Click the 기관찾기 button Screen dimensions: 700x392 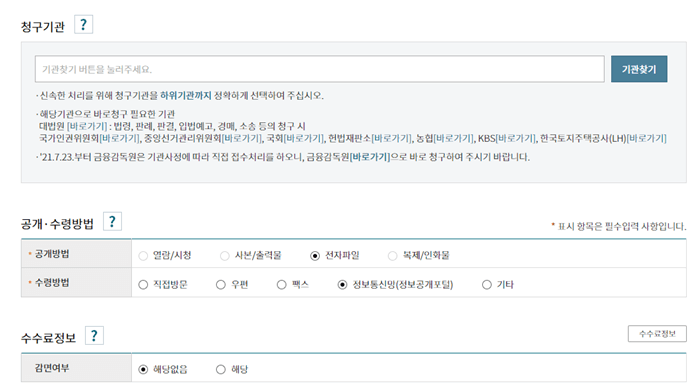pos(639,69)
